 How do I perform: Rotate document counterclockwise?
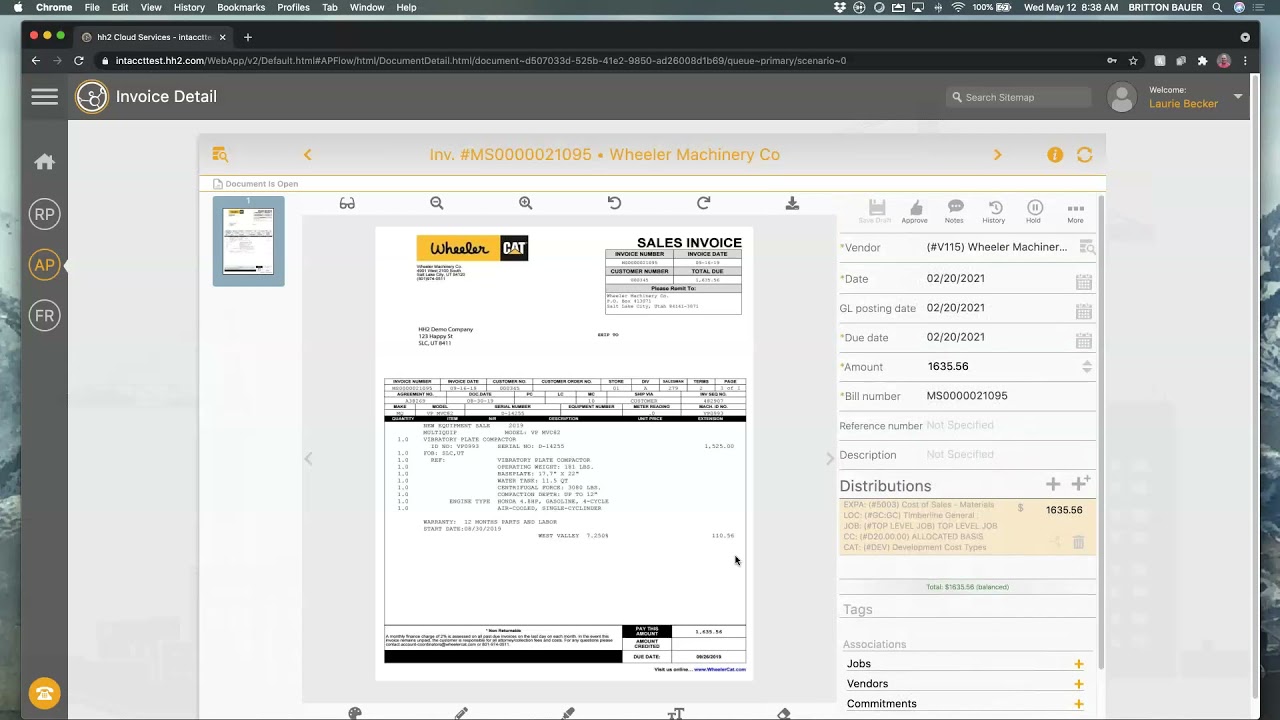click(615, 203)
